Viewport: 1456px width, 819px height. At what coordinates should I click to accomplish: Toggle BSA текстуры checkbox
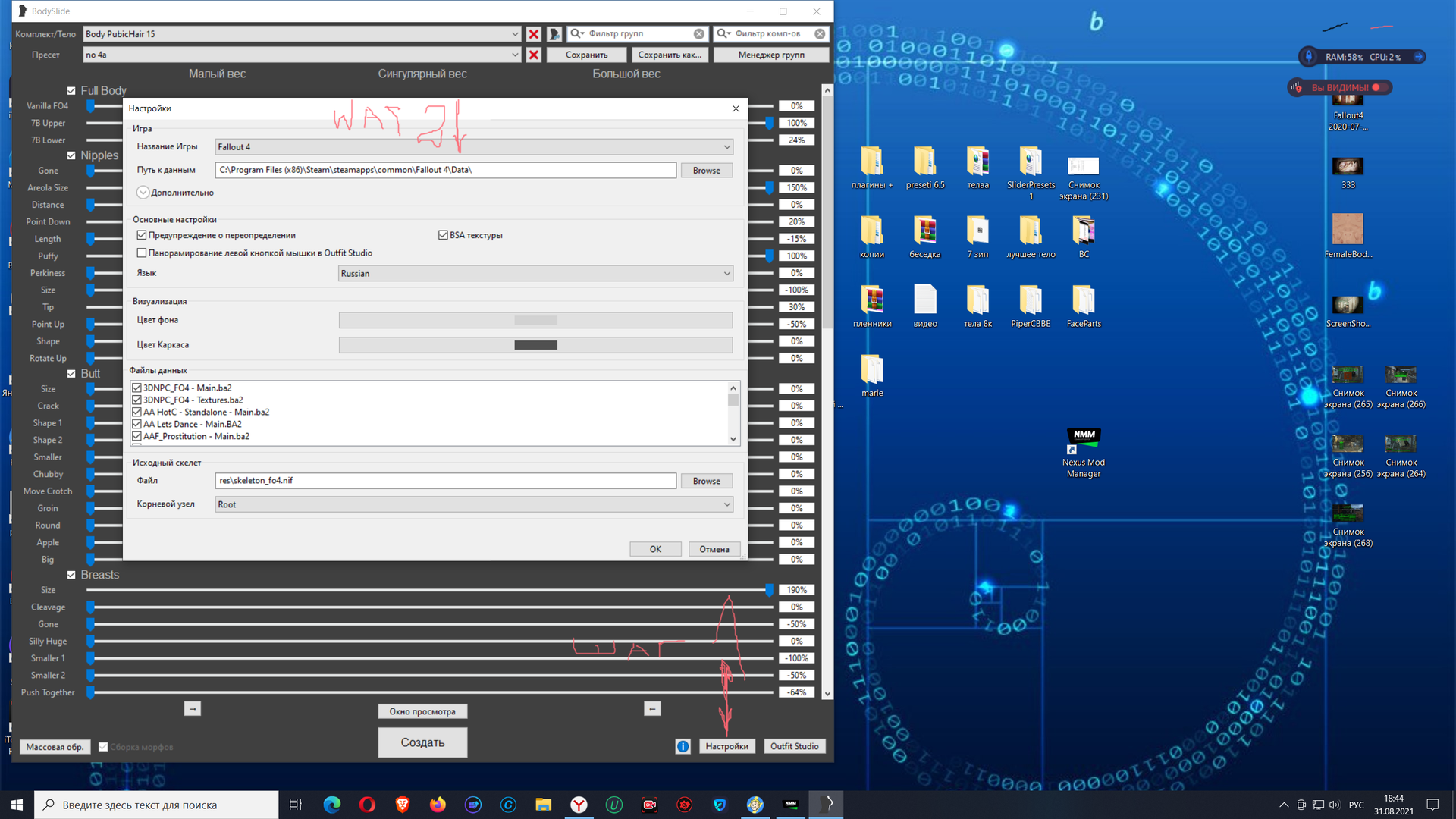[x=443, y=235]
